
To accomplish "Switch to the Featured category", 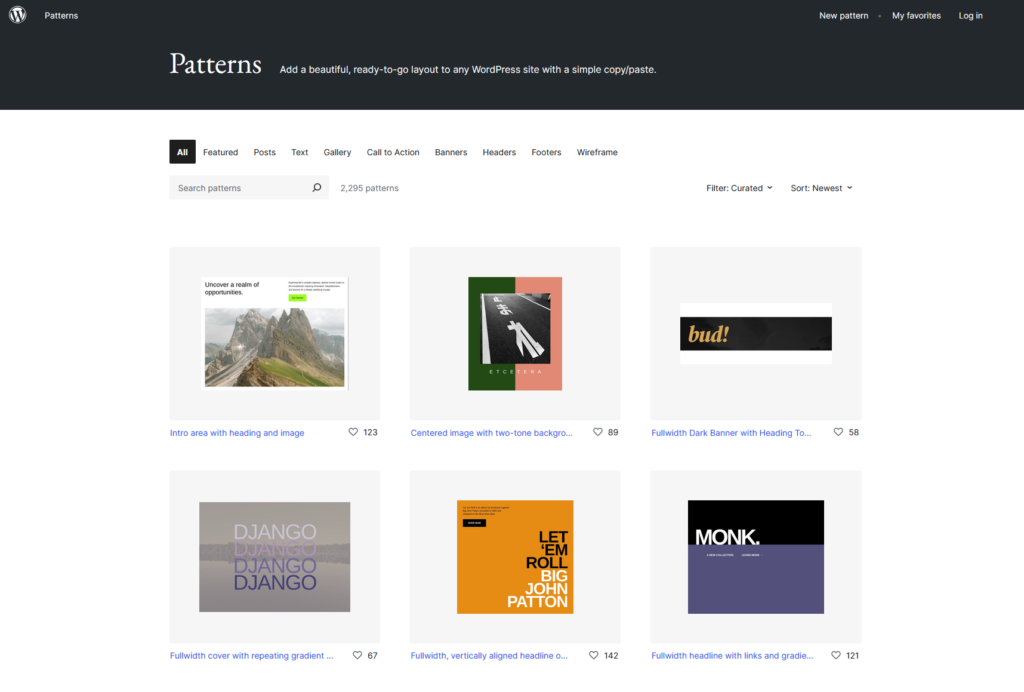I will (x=221, y=152).
